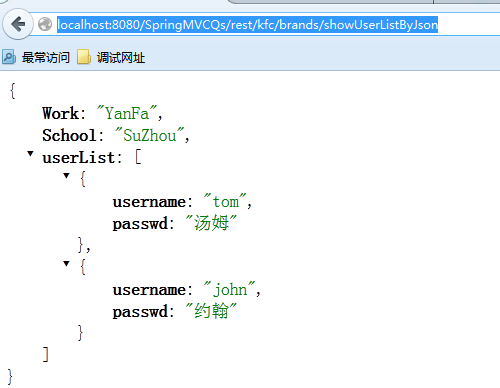Click the "汤姆" passwd value
Screen dimensions: 500x388
coord(211,223)
